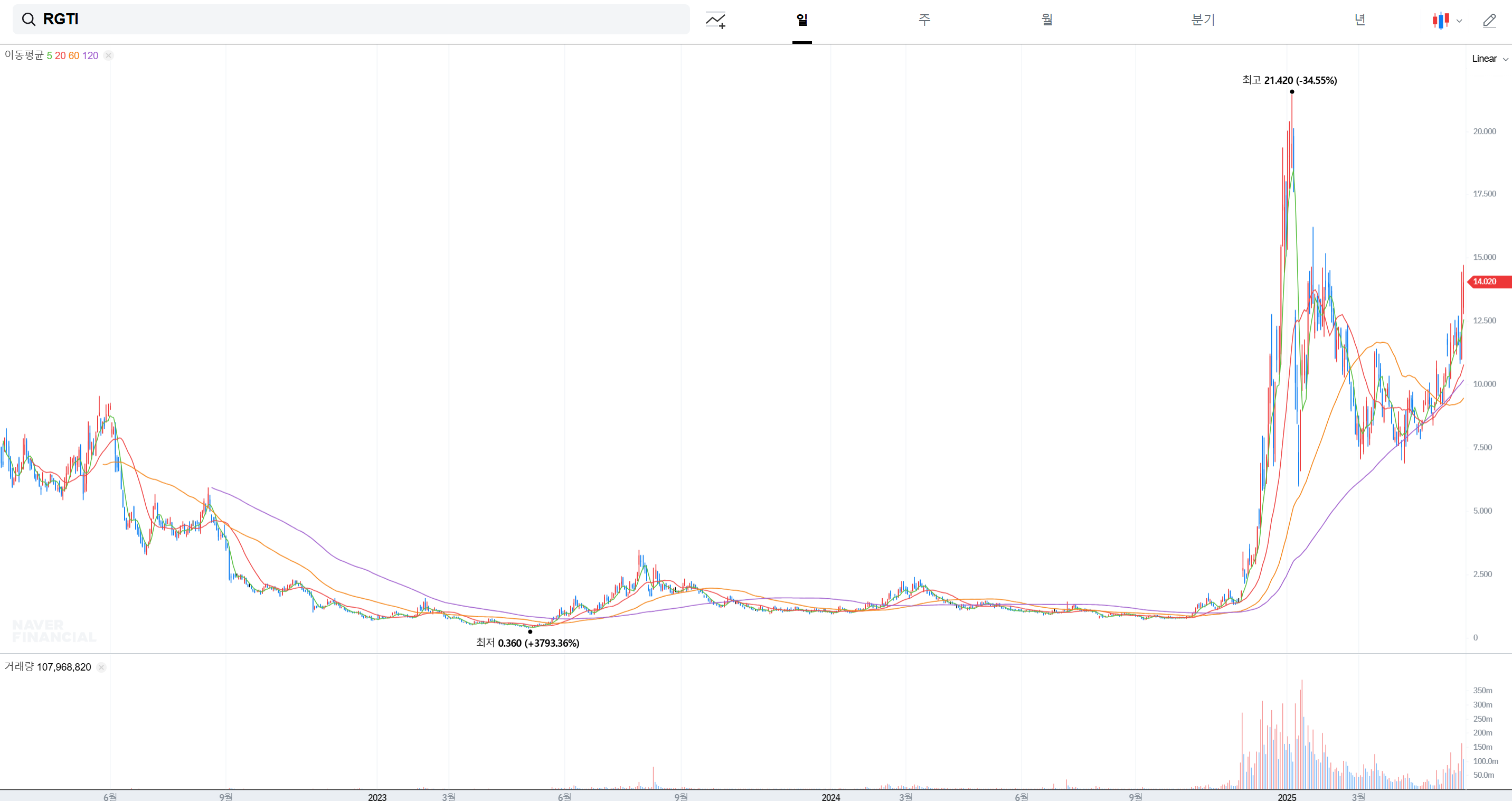Click the search magnifier icon
This screenshot has width=1512, height=801.
point(28,20)
